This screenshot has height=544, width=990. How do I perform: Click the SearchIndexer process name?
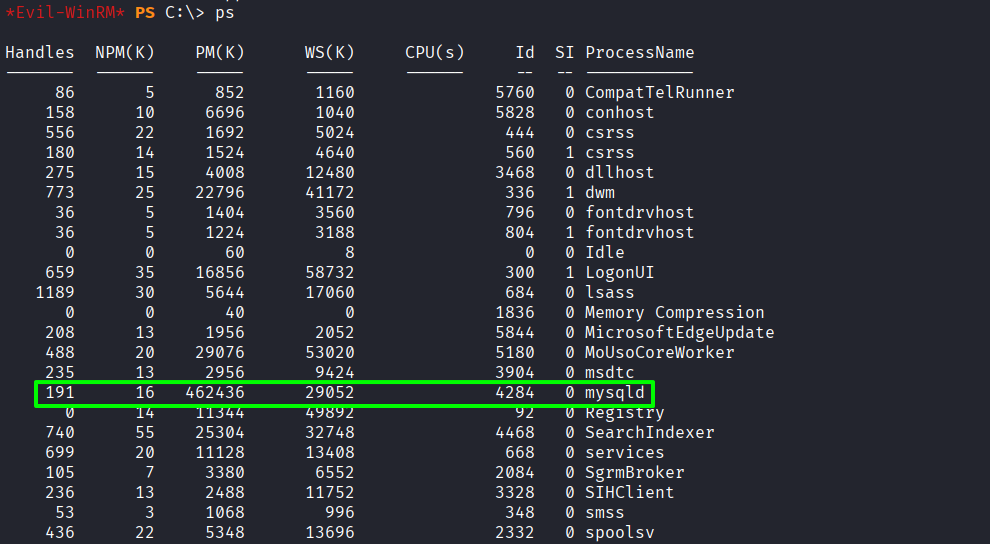(649, 433)
